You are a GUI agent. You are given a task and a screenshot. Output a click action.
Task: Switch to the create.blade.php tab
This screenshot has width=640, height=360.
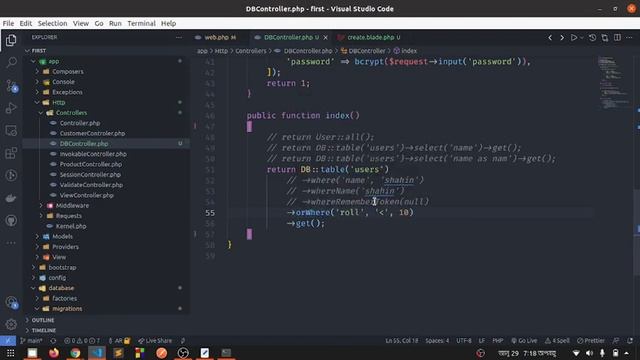pos(372,37)
